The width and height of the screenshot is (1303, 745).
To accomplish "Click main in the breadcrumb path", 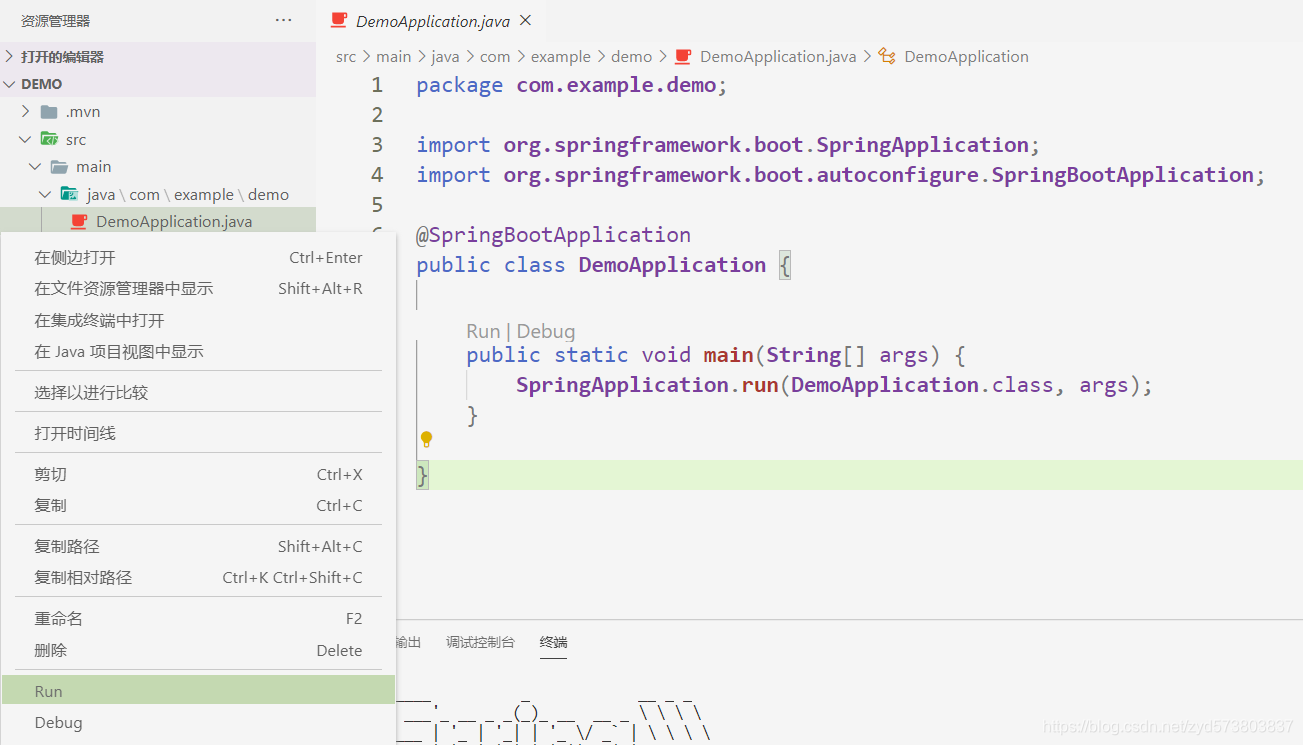I will (x=394, y=56).
